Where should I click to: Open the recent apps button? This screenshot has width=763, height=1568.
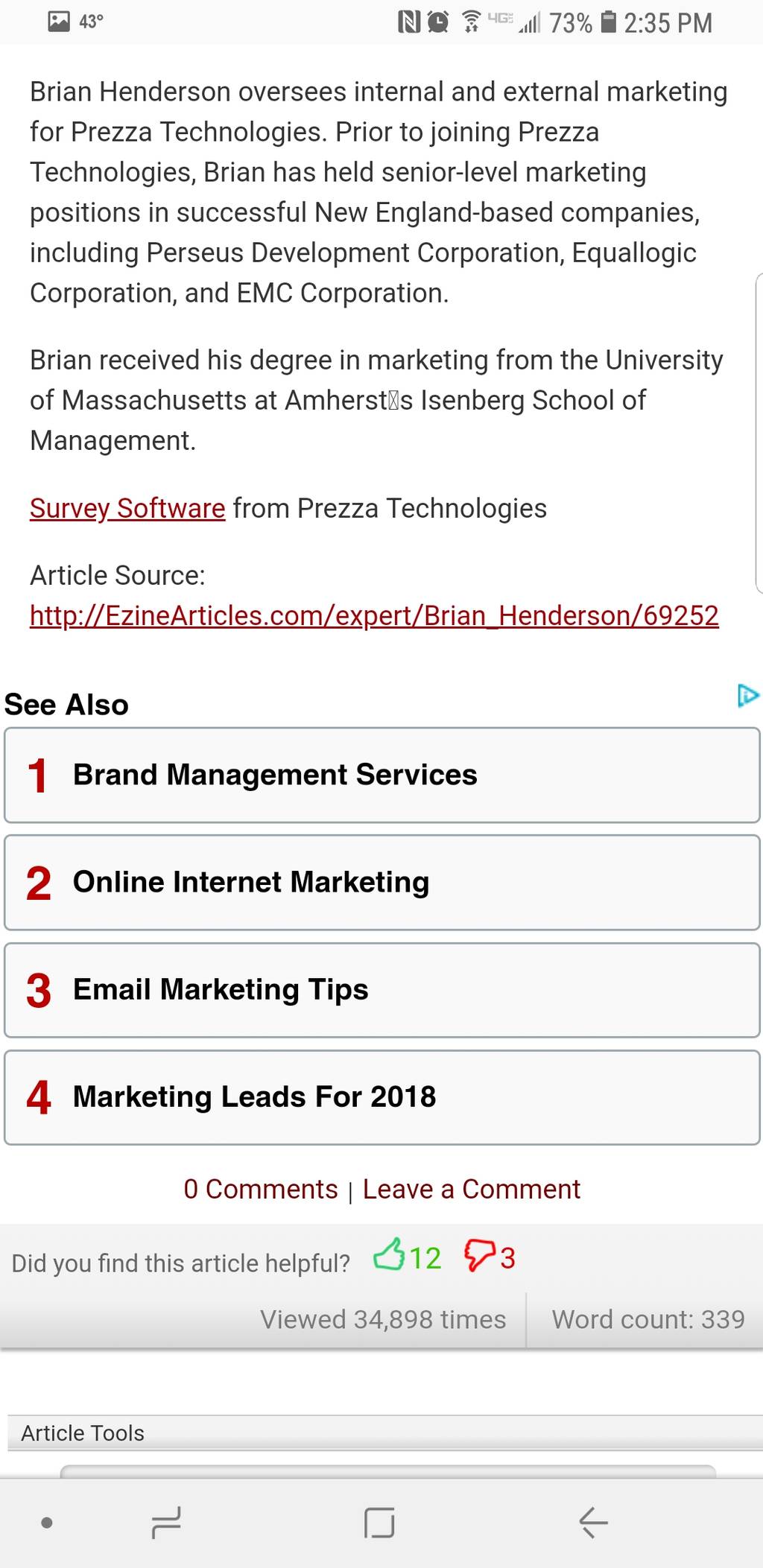point(165,1522)
